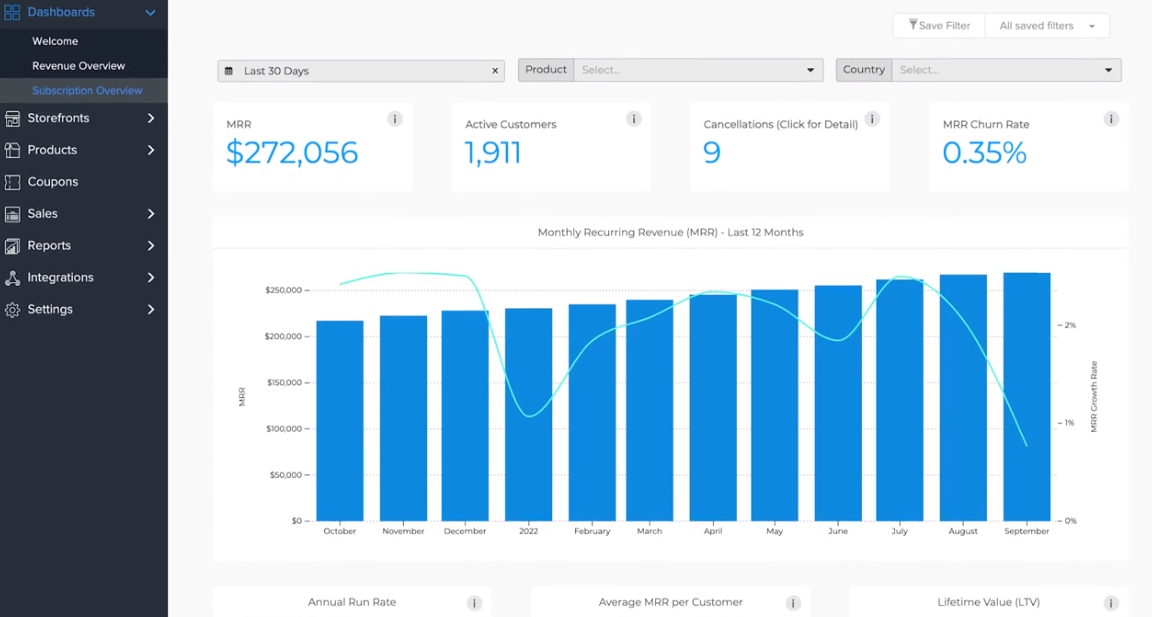Clear the Last 30 Days date filter
Viewport: 1152px width, 617px height.
[x=495, y=70]
